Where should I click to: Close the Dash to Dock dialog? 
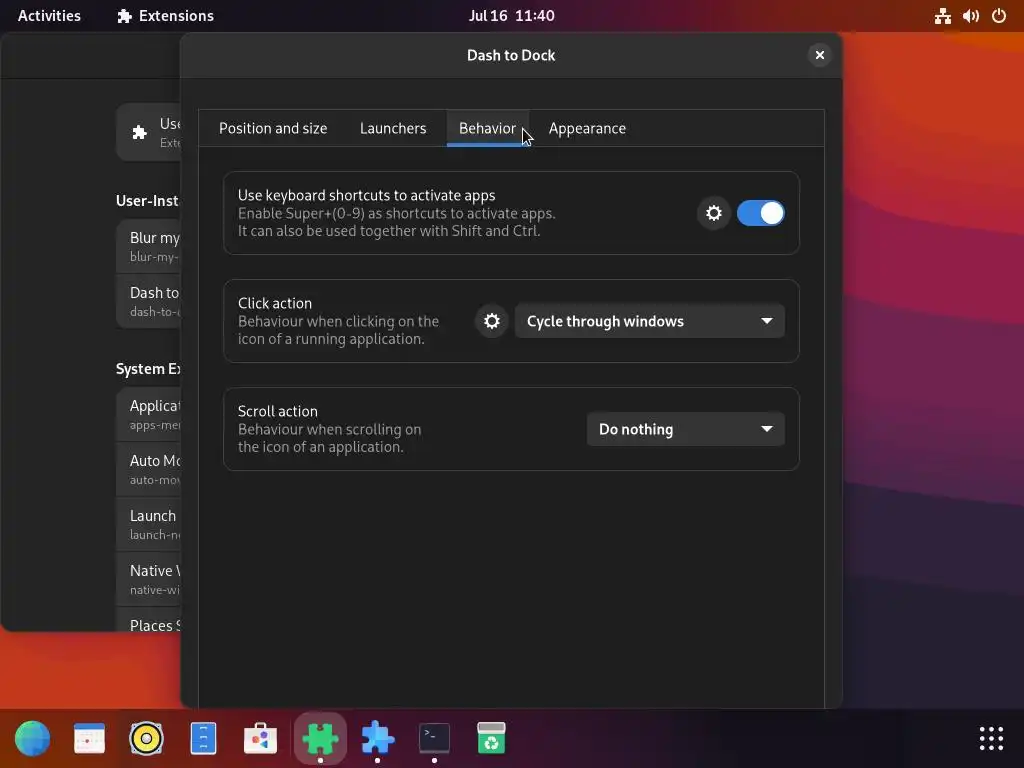[820, 56]
